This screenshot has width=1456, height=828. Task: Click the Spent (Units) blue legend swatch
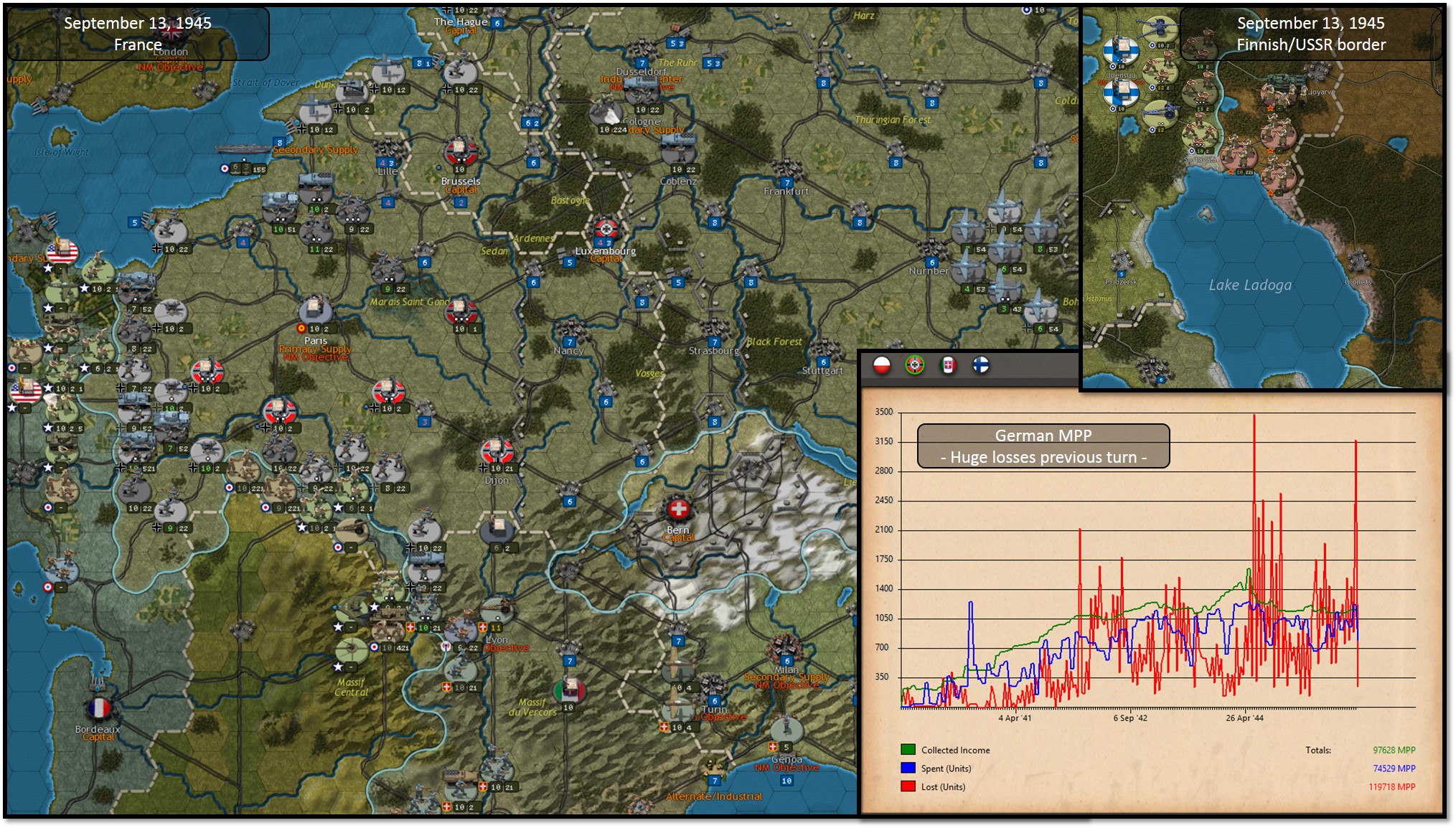coord(908,768)
